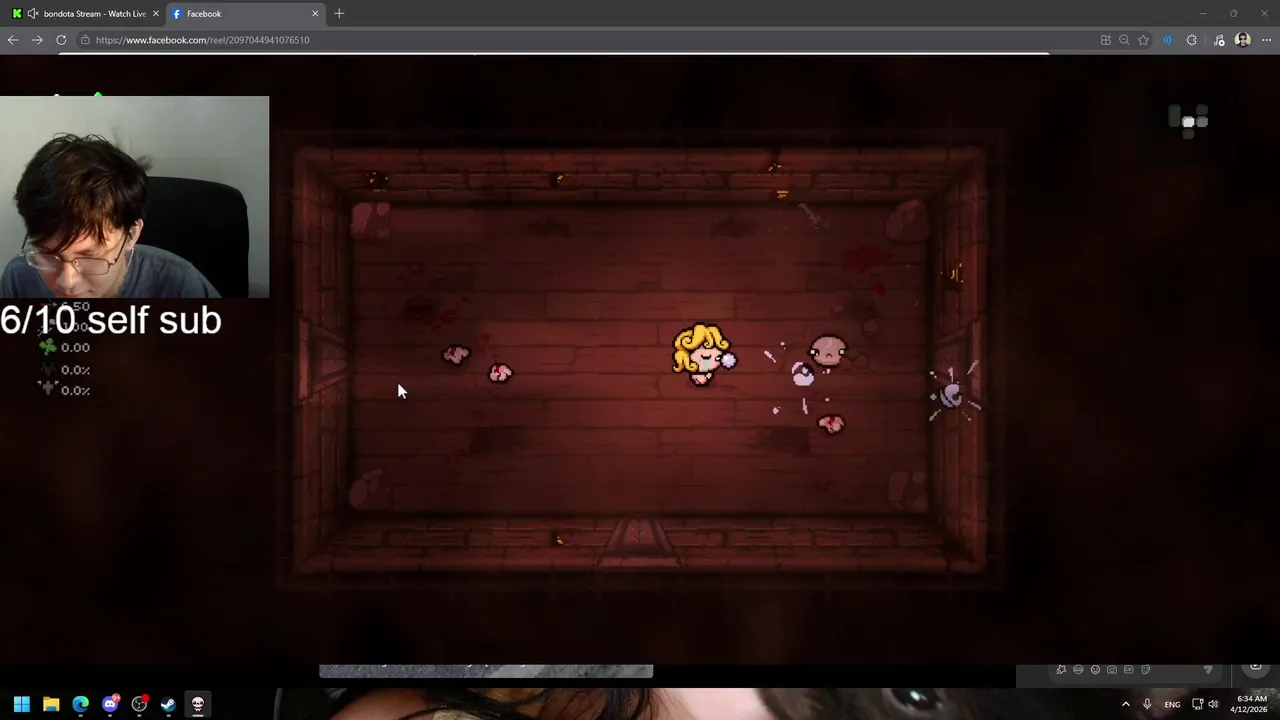Click the zoom magnifier in address bar

[1124, 40]
